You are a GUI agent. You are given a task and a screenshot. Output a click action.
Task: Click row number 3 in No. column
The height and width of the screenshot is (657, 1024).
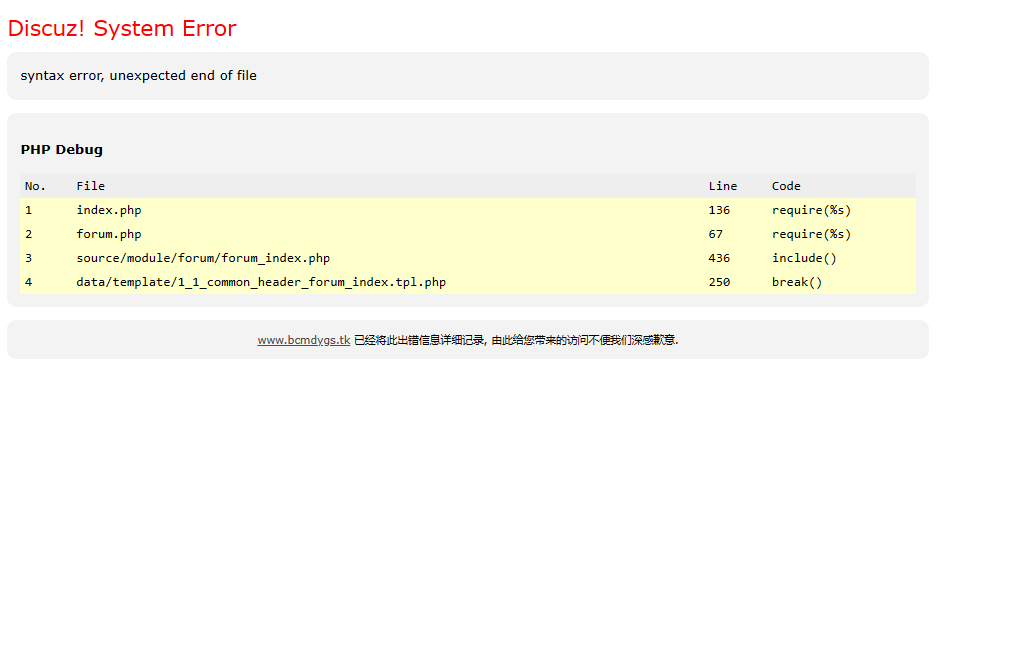29,258
